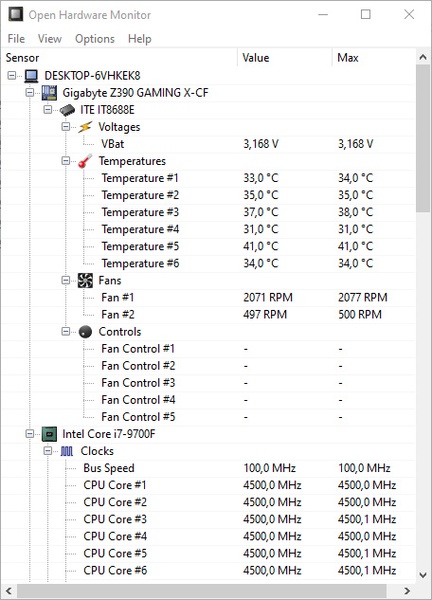The width and height of the screenshot is (432, 600).
Task: Collapse the Temperatures group
Action: pos(66,161)
